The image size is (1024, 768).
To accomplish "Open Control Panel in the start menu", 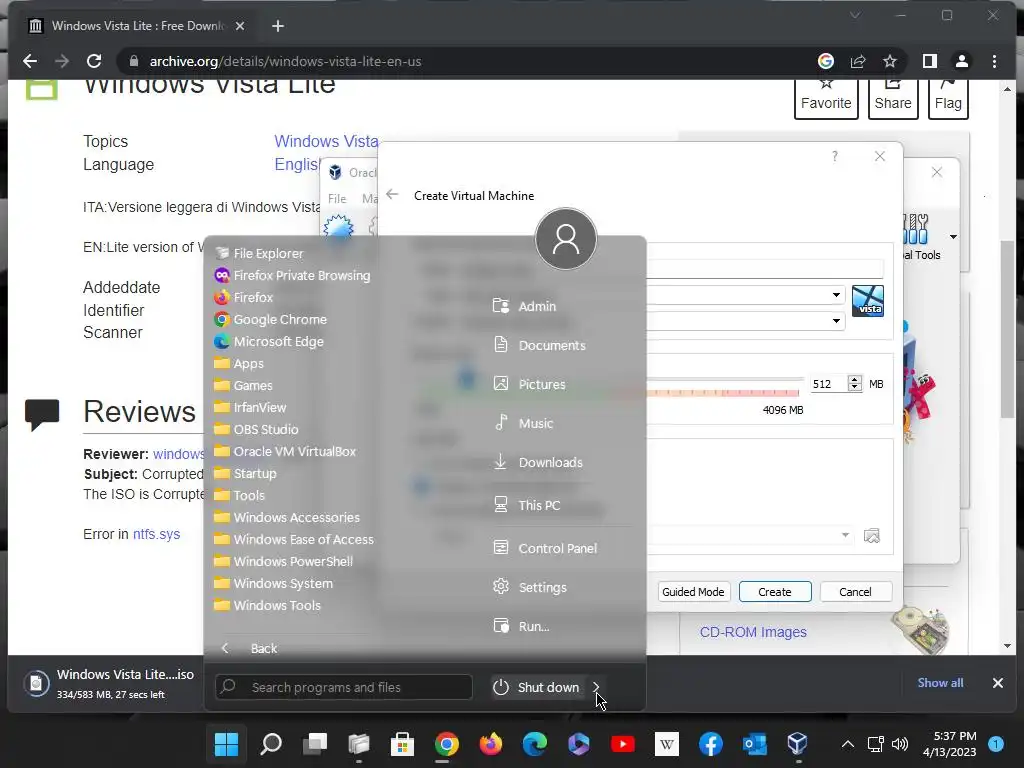I will tap(545, 549).
